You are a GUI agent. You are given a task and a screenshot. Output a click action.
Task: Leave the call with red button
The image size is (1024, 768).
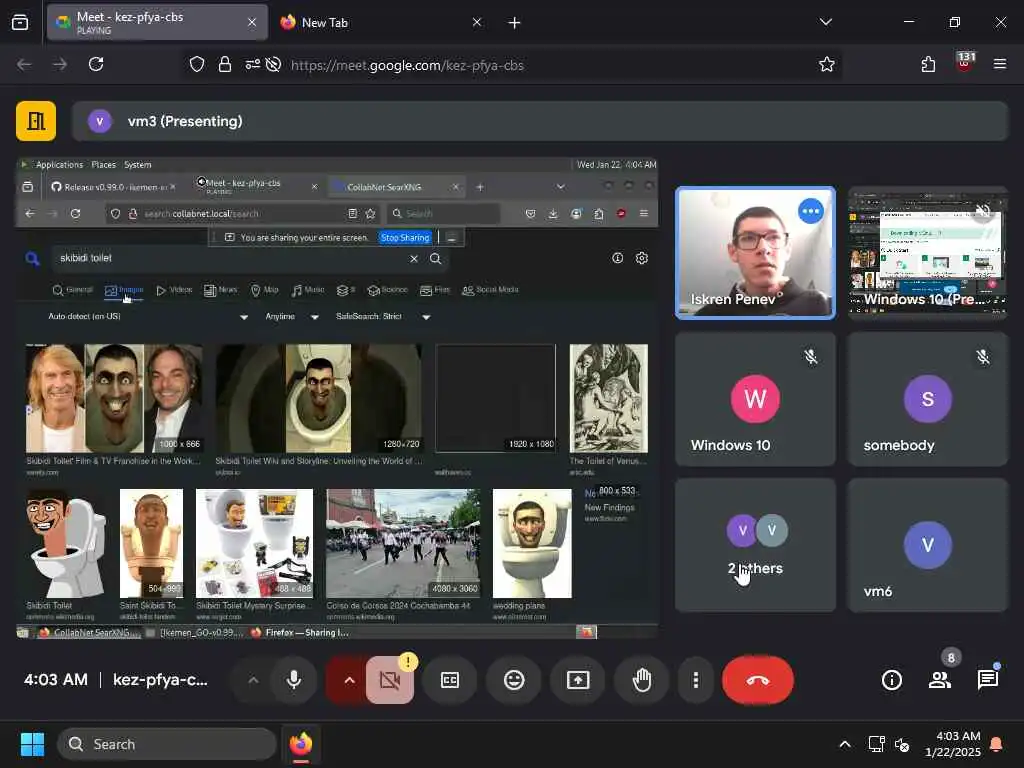[758, 680]
